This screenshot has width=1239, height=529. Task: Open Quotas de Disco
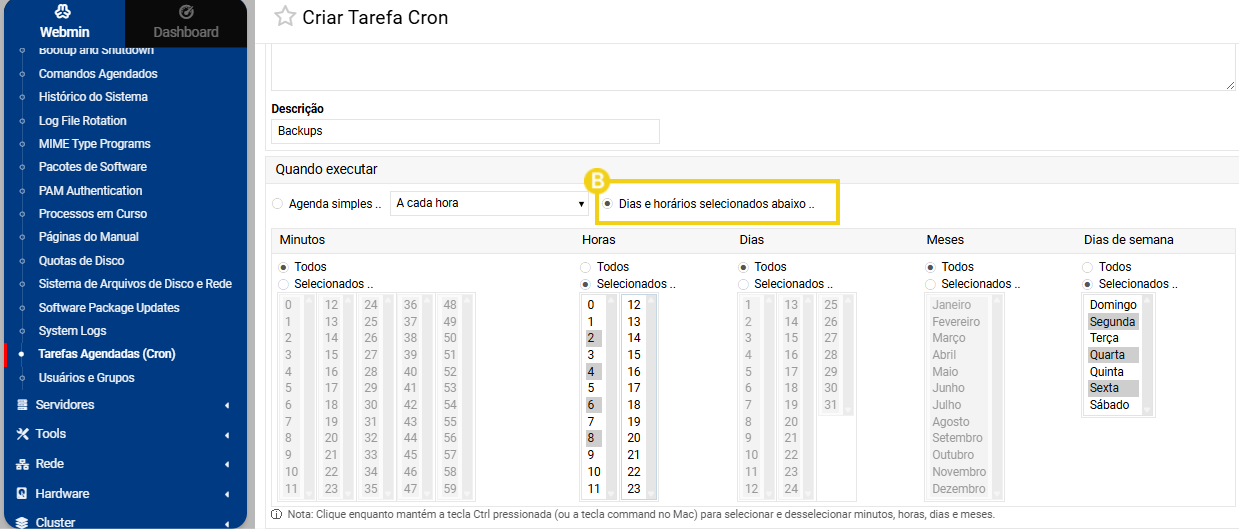click(82, 261)
